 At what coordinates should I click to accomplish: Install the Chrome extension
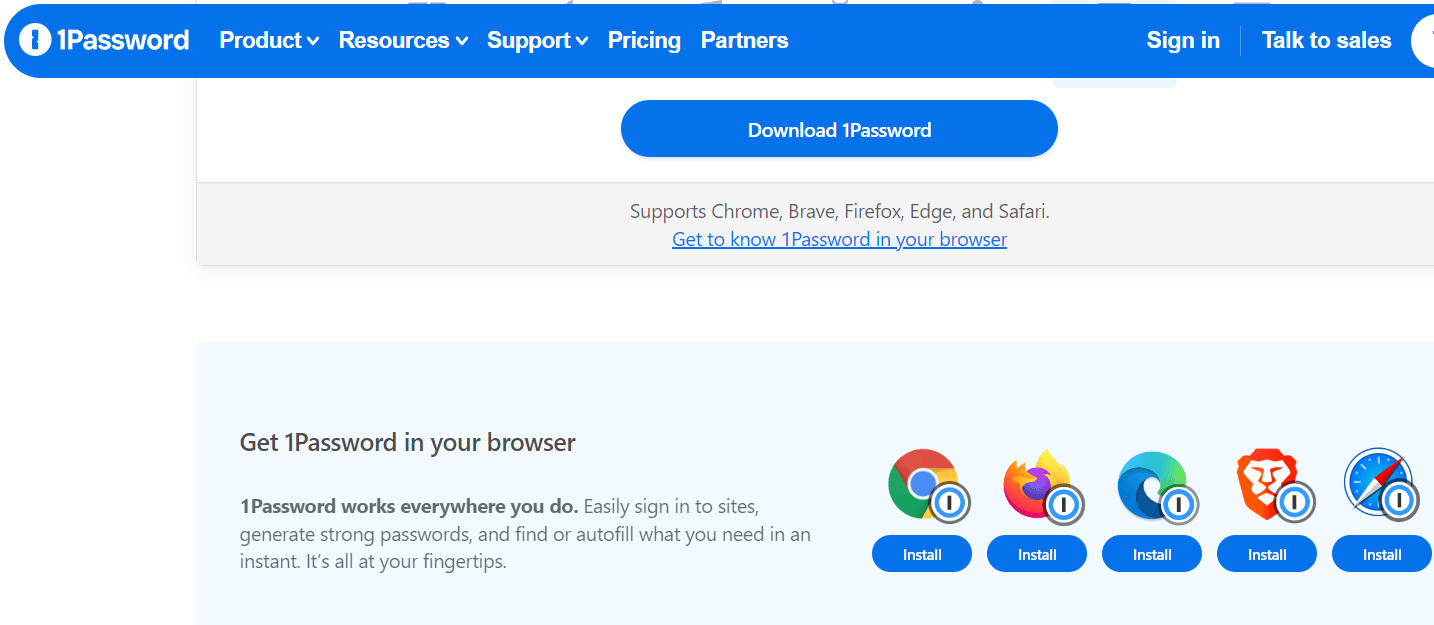tap(921, 553)
